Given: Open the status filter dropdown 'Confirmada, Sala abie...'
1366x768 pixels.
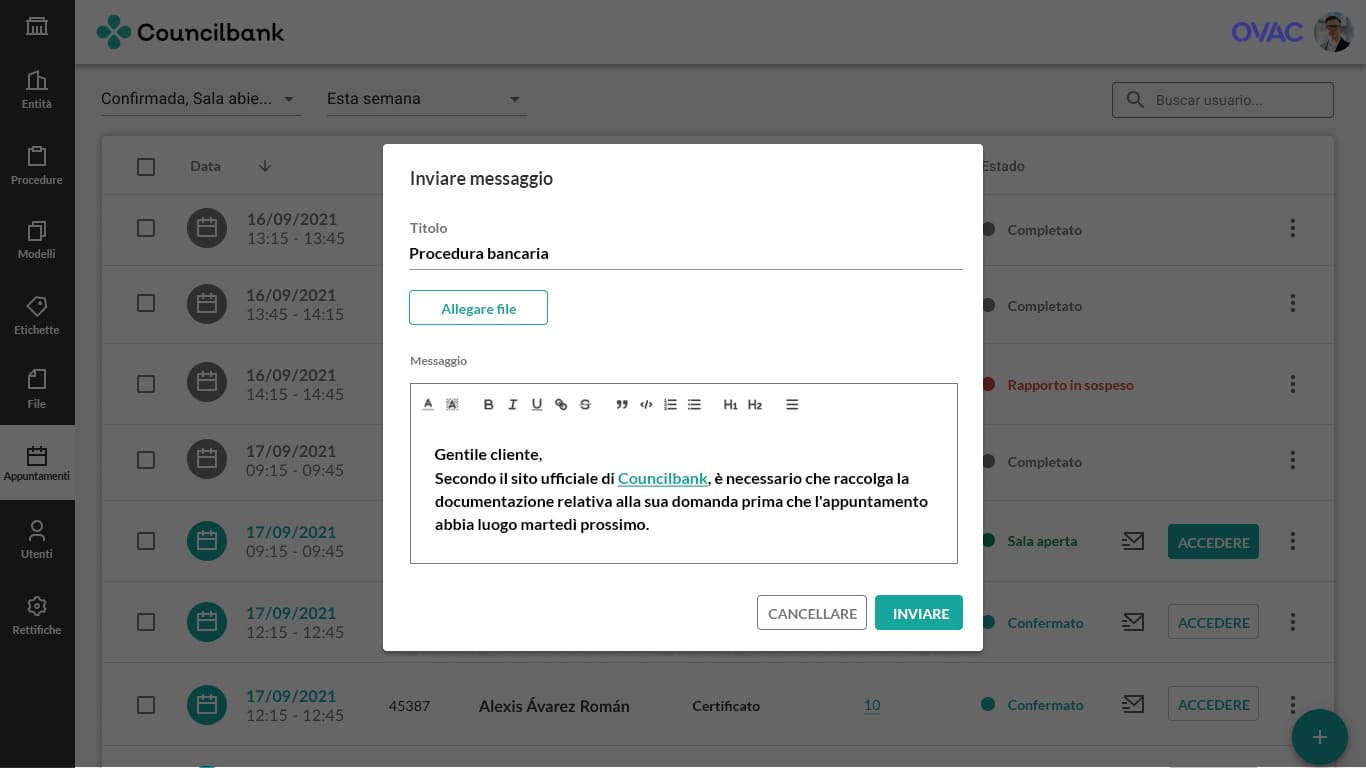Looking at the screenshot, I should (x=200, y=99).
